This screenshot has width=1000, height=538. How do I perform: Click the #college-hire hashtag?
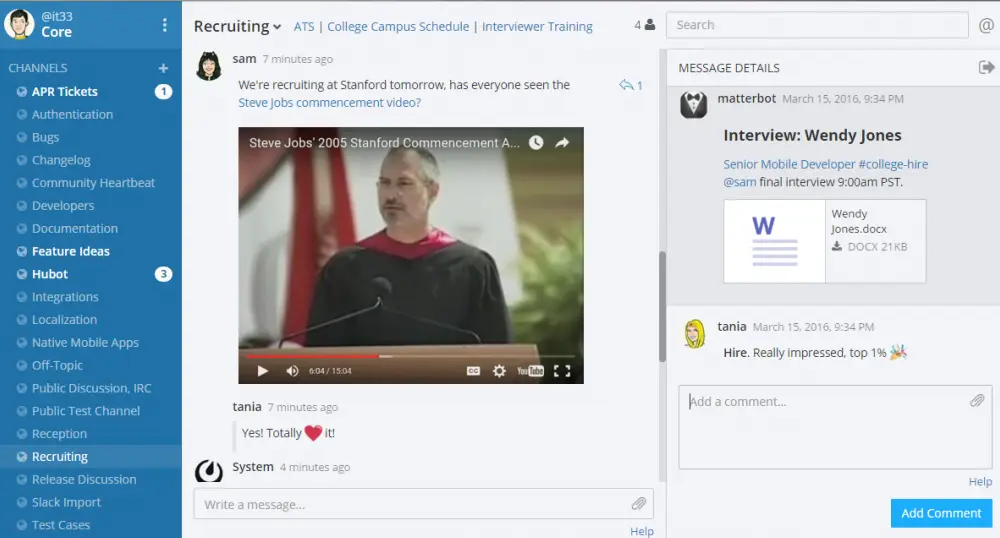coord(893,164)
